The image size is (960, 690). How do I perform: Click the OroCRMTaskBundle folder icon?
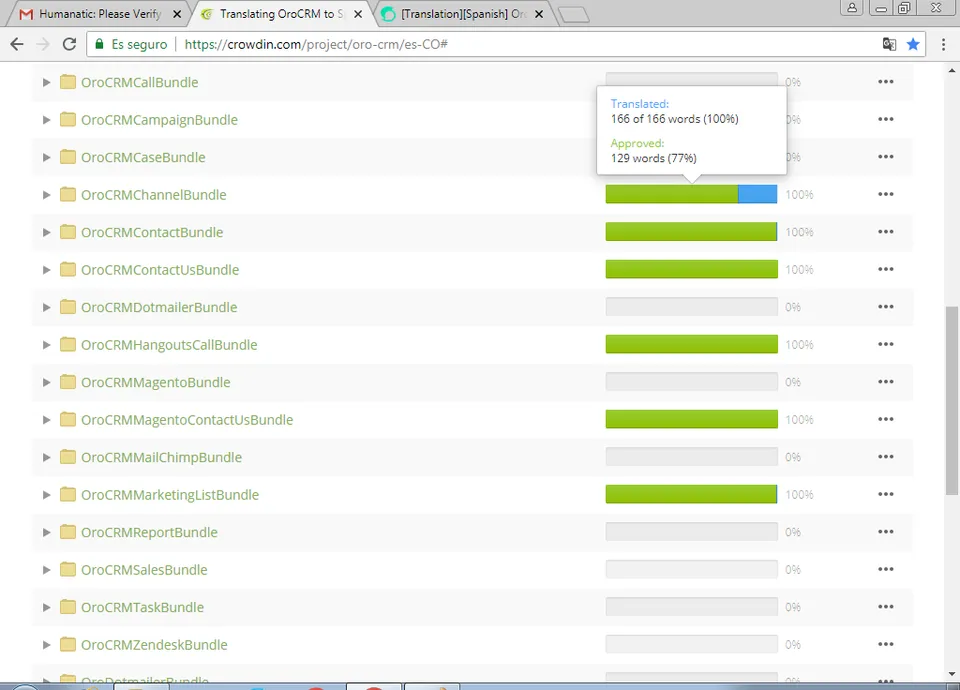68,607
